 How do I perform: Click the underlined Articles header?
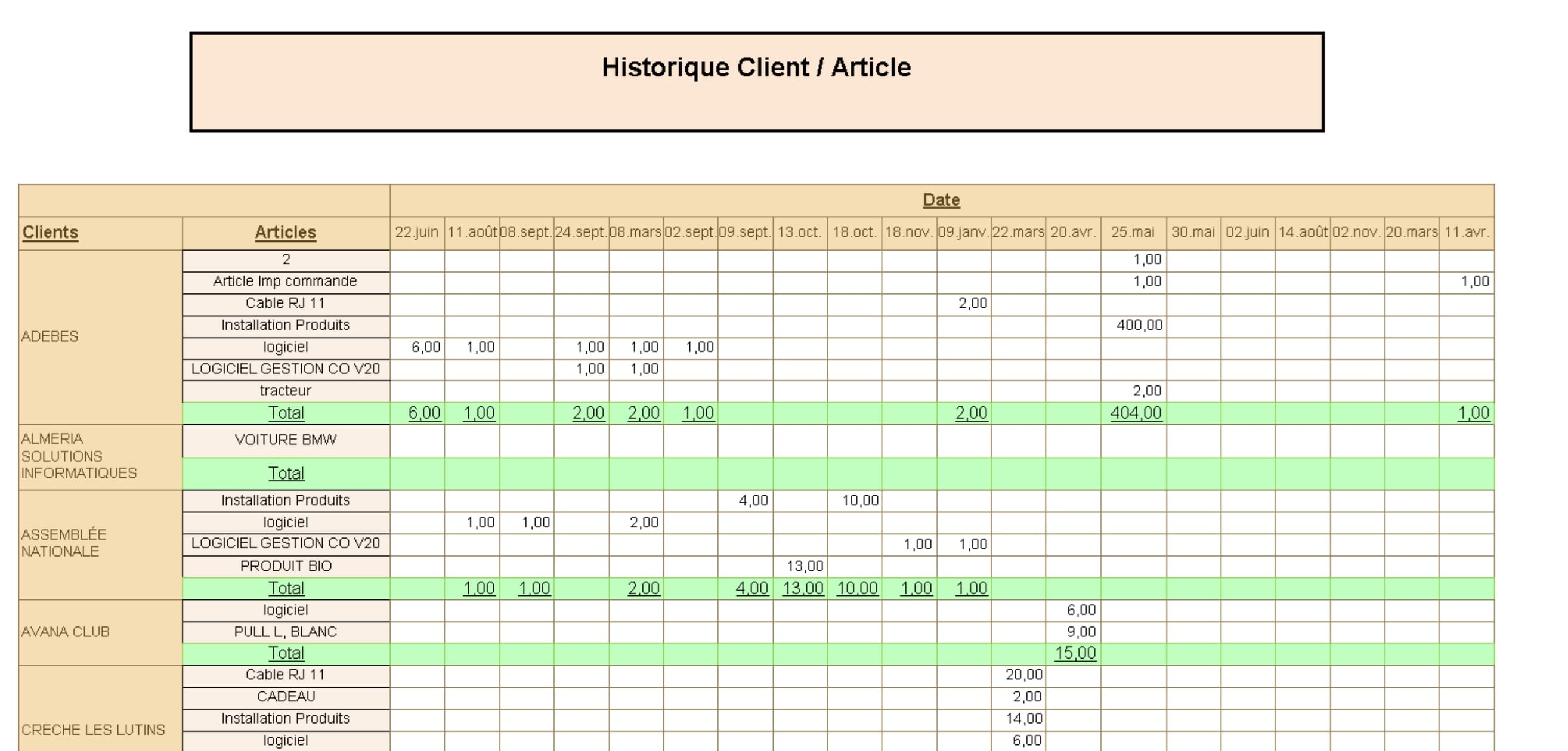tap(285, 232)
